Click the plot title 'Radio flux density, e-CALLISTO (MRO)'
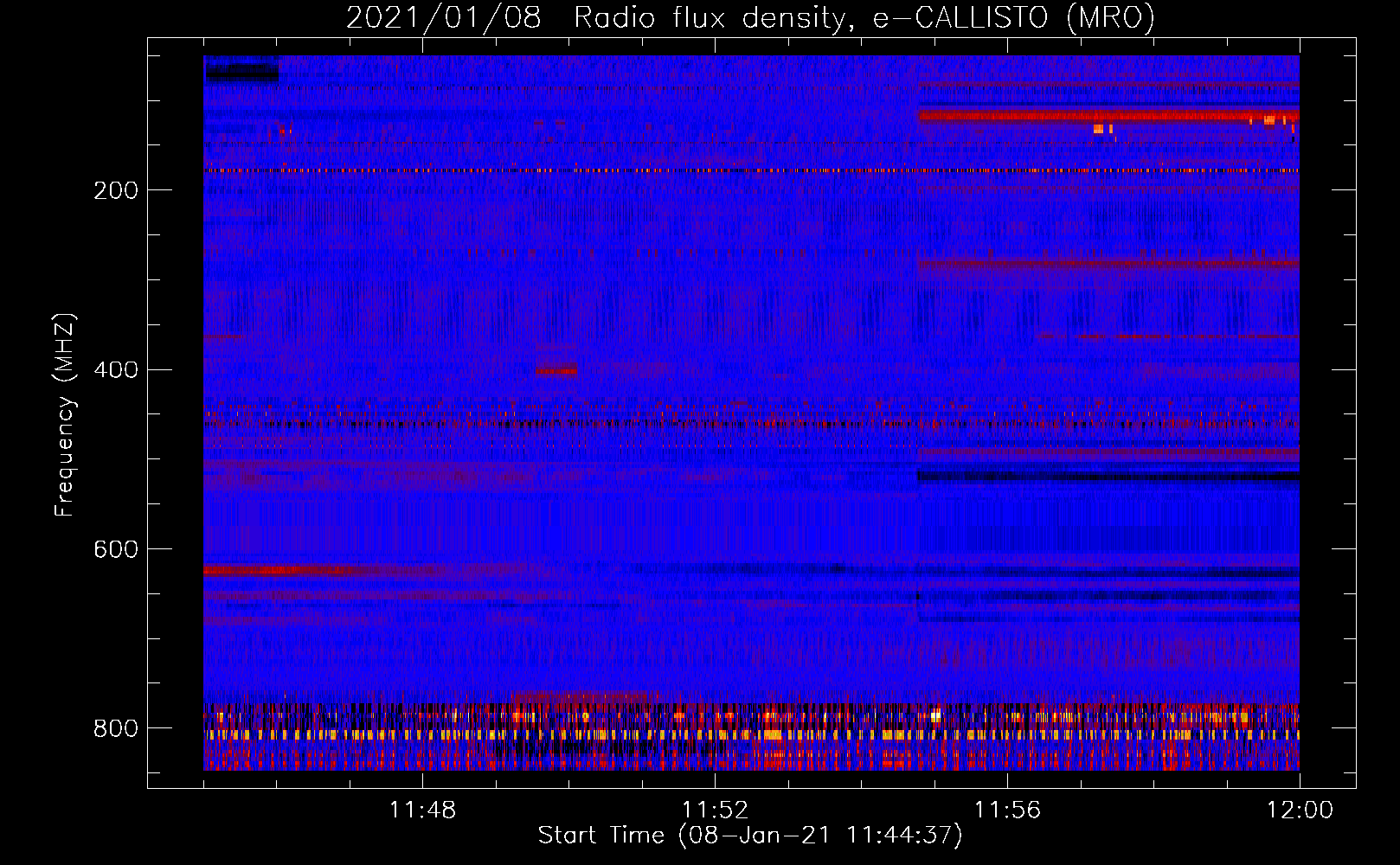Viewport: 1400px width, 865px height. (864, 18)
